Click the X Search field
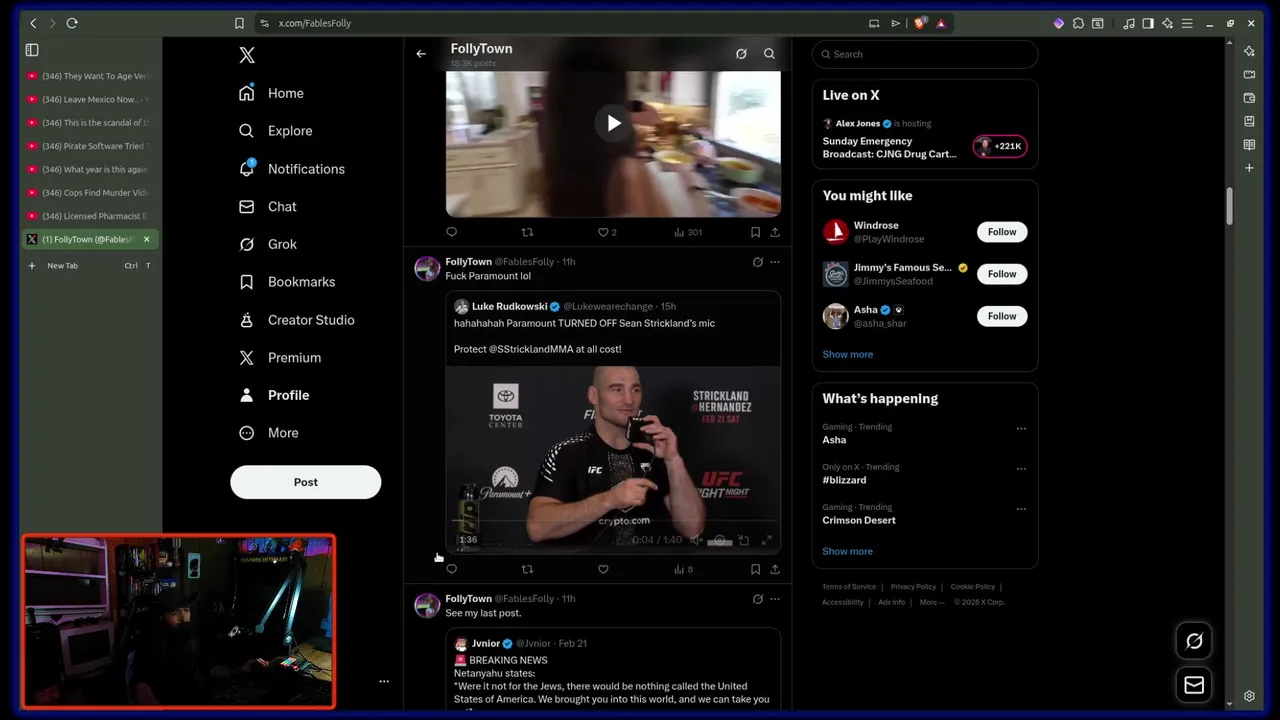The width and height of the screenshot is (1280, 720). (925, 54)
